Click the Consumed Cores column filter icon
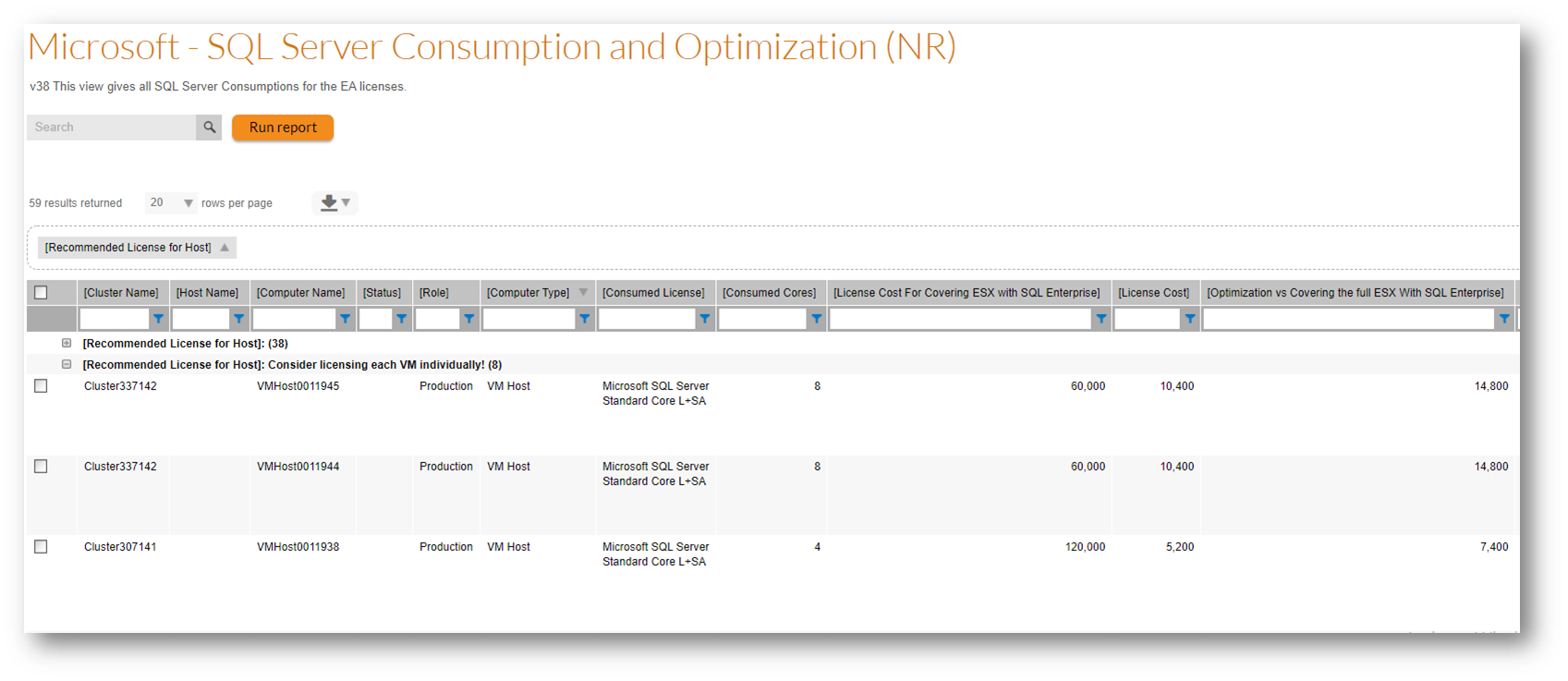This screenshot has height=681, width=1568. click(816, 319)
